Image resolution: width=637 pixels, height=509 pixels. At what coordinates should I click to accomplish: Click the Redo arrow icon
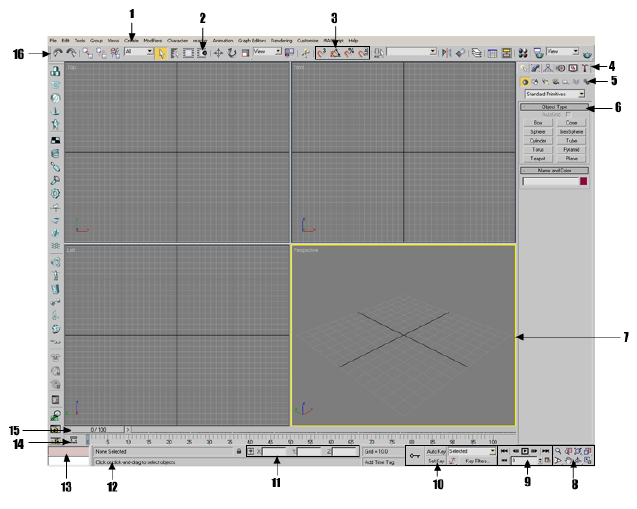pyautogui.click(x=71, y=53)
